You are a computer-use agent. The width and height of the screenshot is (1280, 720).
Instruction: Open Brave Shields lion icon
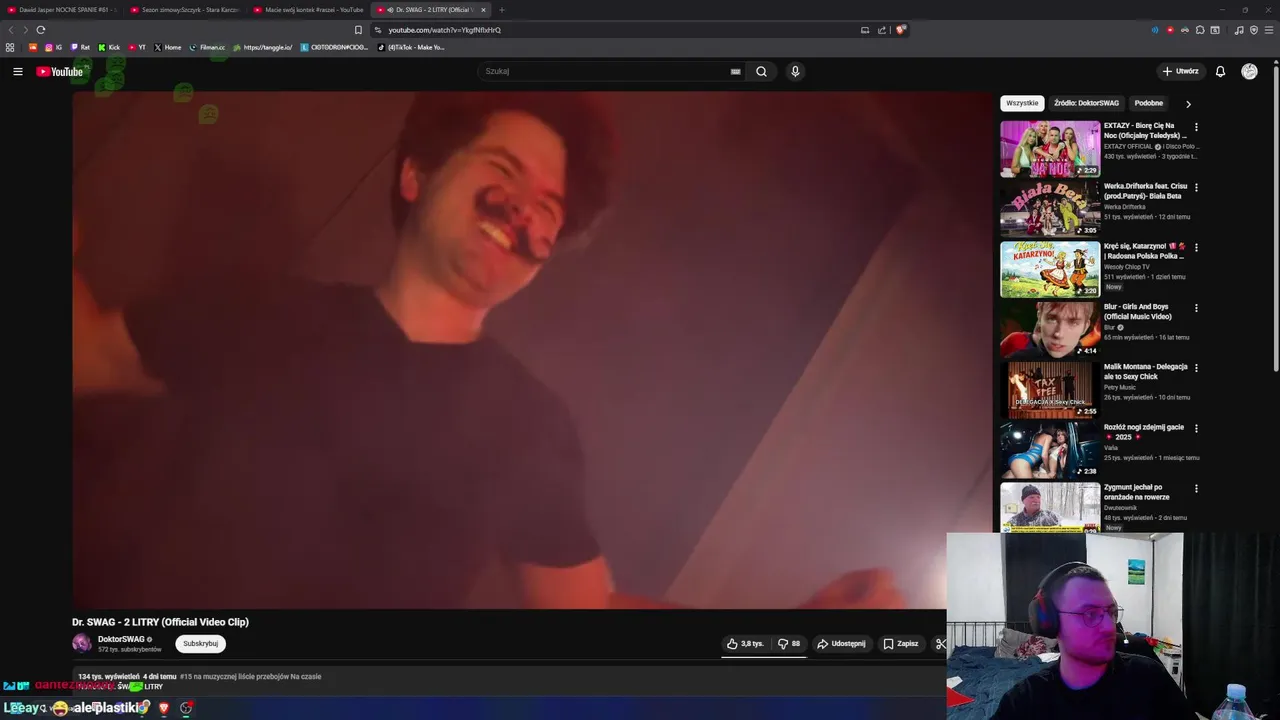click(x=901, y=30)
